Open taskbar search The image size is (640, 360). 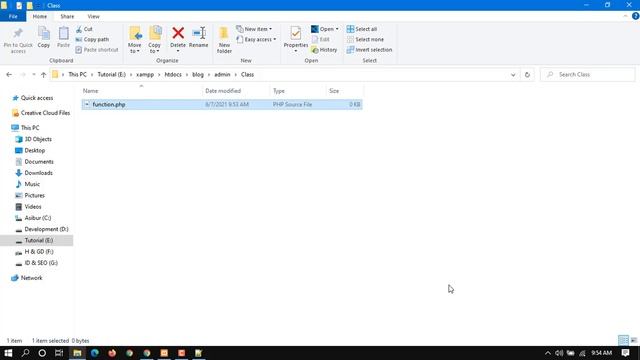click(x=25, y=353)
